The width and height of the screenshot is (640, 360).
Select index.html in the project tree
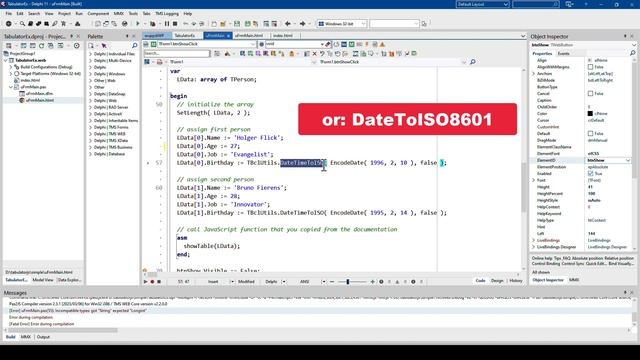point(30,80)
